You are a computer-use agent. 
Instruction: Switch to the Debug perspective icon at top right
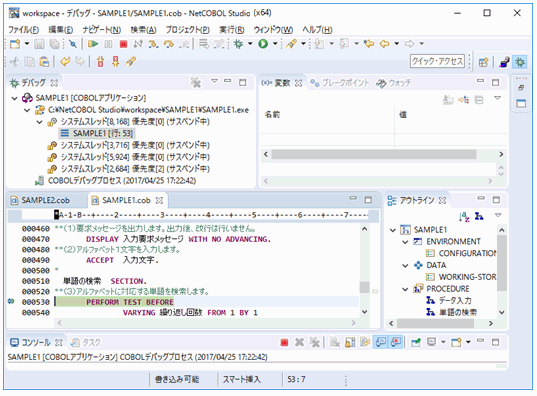click(520, 62)
